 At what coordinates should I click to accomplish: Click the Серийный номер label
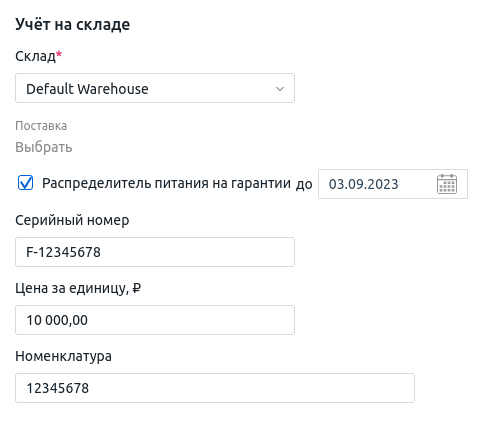click(x=72, y=220)
